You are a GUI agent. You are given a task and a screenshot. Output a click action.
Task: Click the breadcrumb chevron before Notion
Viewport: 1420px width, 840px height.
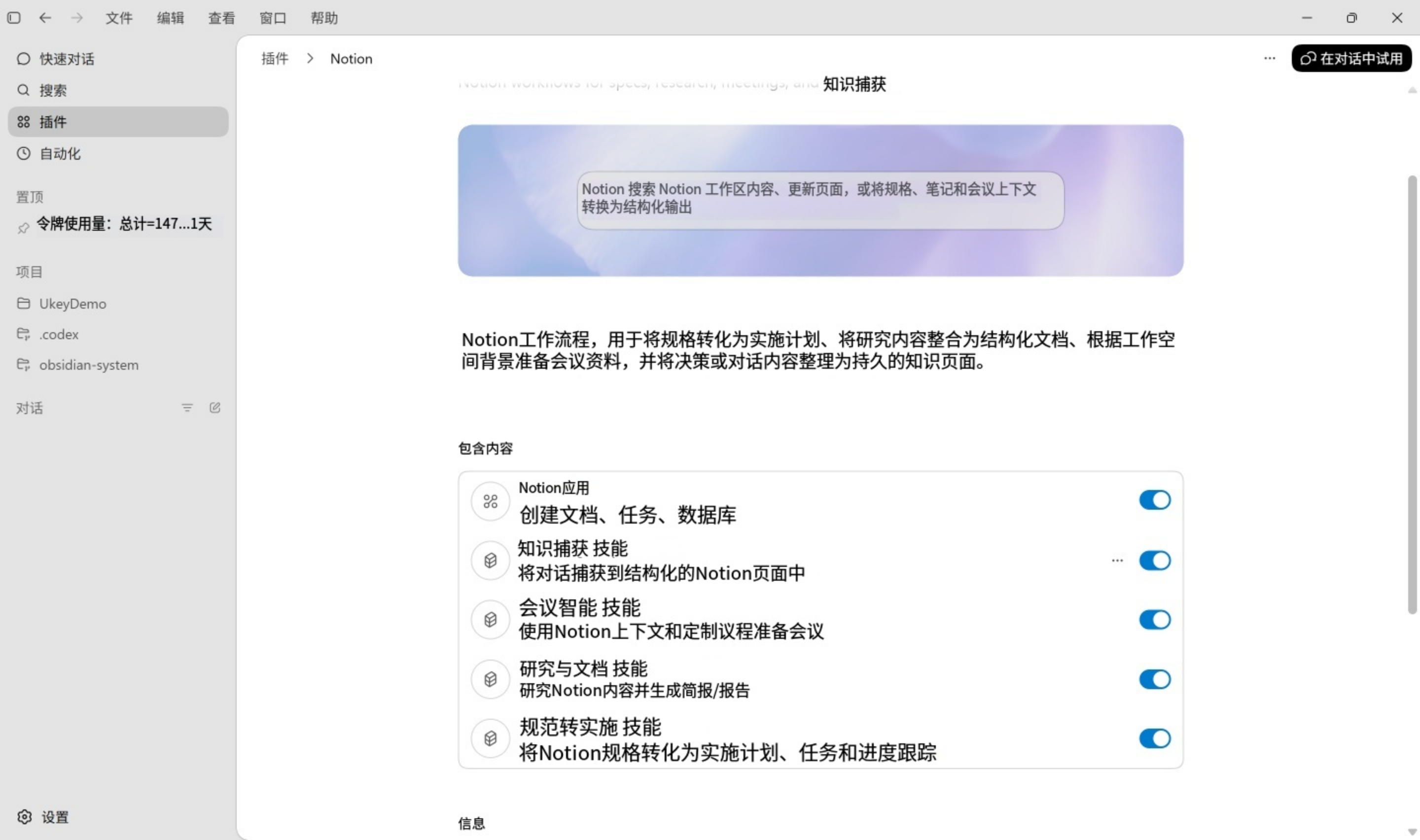click(x=310, y=58)
